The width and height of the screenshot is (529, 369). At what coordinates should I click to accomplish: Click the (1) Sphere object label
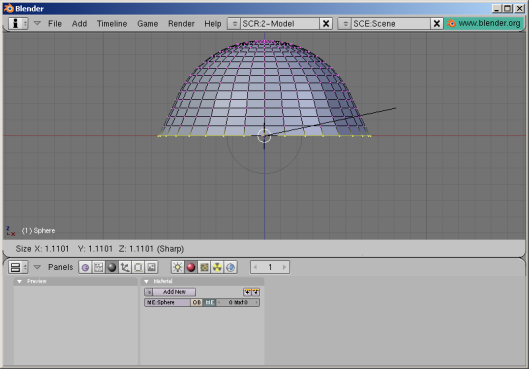[38, 231]
